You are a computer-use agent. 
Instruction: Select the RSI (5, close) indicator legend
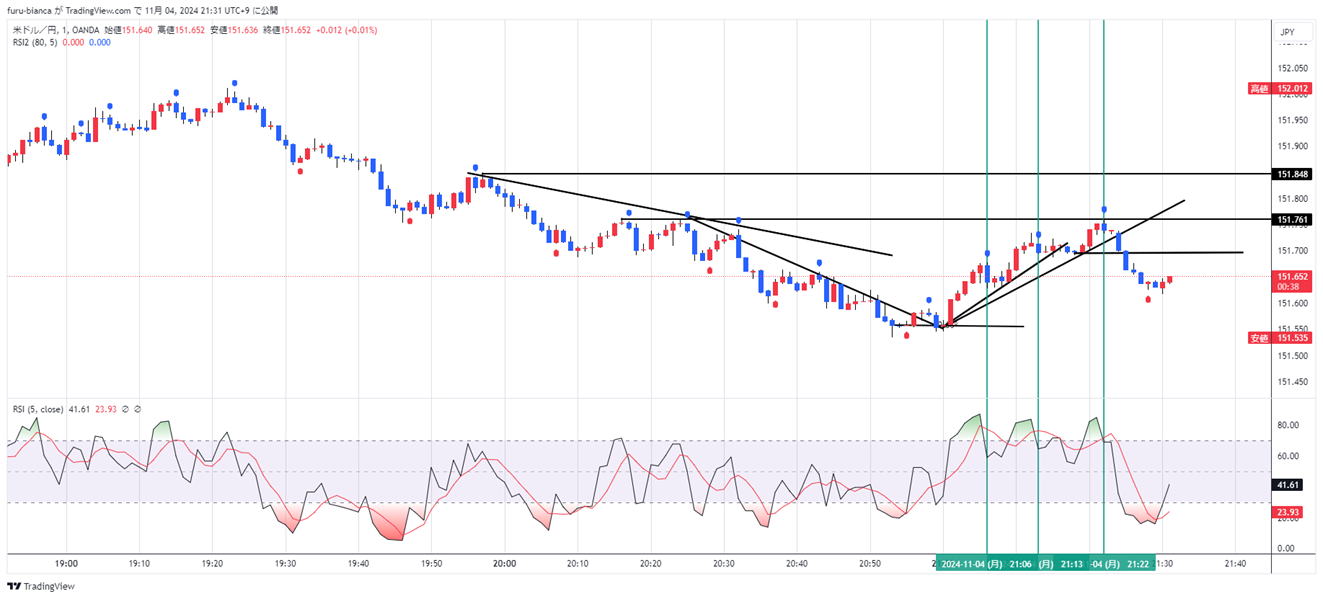(38, 409)
